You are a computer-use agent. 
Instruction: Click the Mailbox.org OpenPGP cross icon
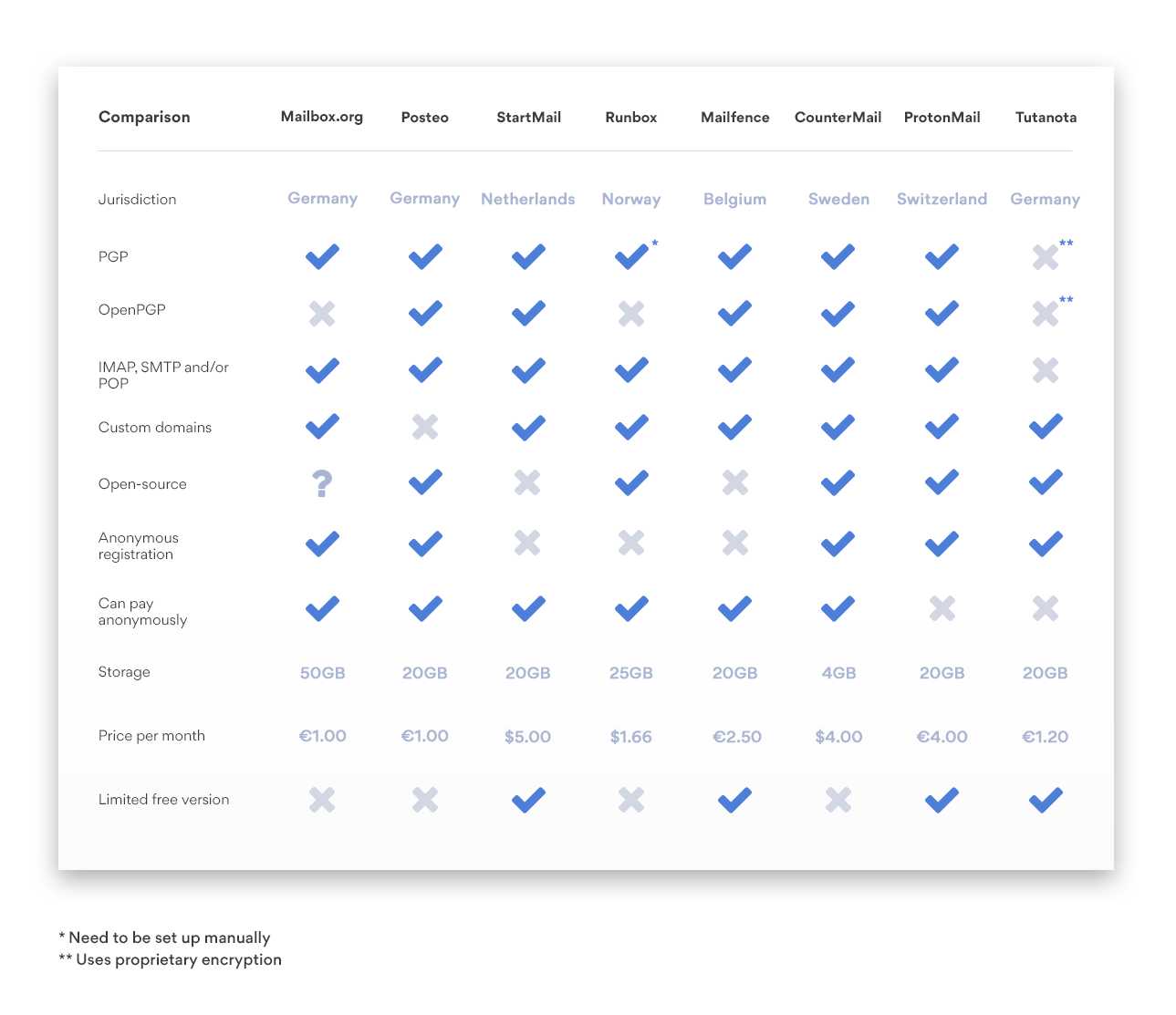pos(322,314)
